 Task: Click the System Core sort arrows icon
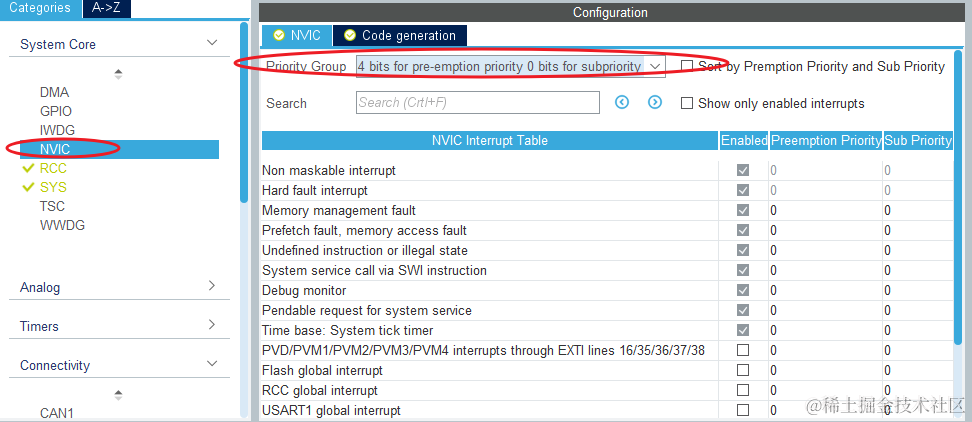(118, 74)
